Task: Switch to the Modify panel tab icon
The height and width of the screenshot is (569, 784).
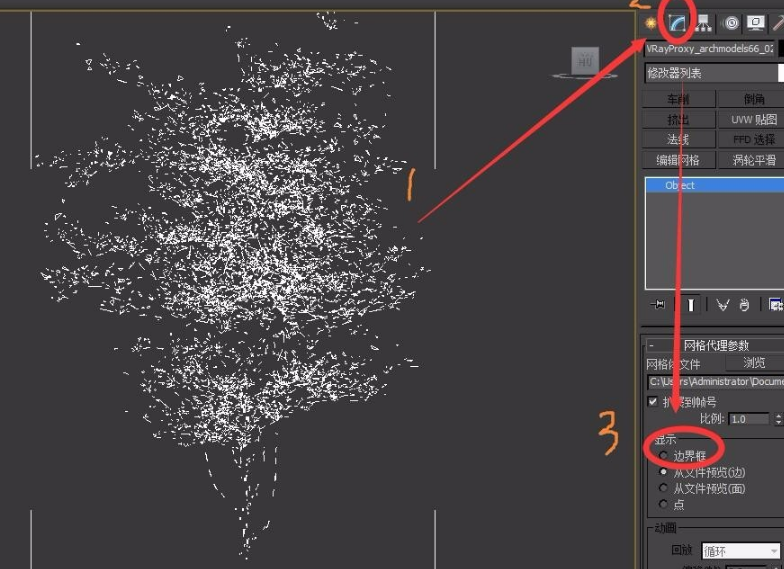Action: (677, 23)
